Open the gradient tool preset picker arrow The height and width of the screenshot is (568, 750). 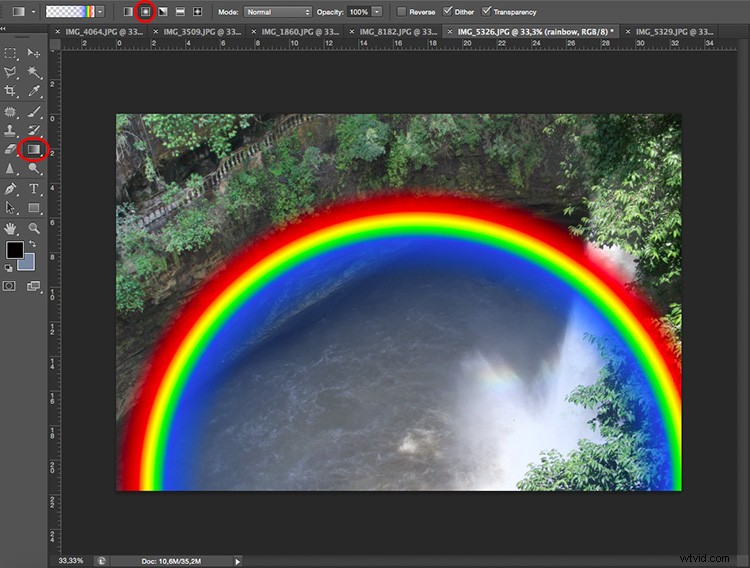coord(33,12)
